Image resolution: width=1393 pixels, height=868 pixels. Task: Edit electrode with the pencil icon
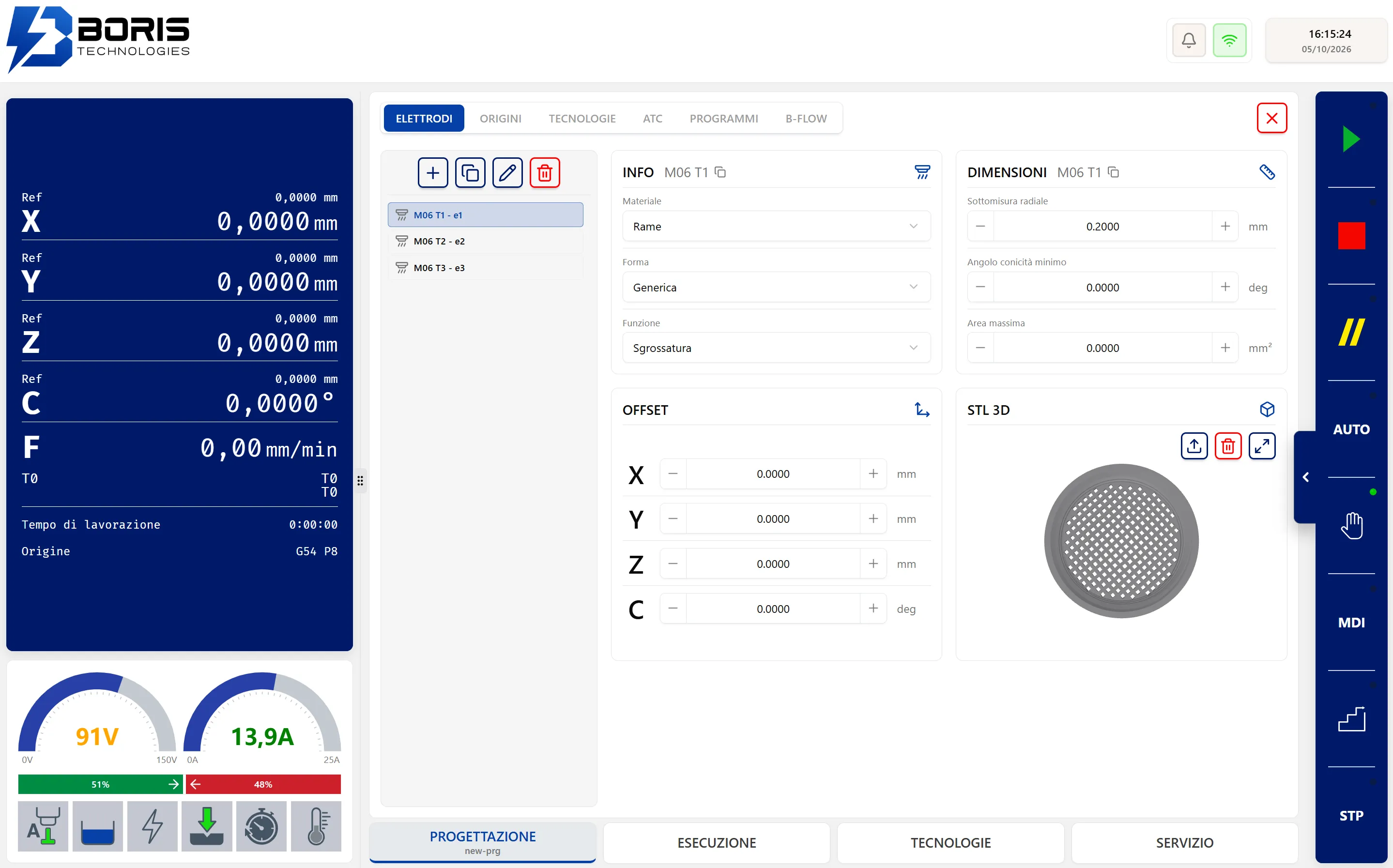(x=507, y=173)
